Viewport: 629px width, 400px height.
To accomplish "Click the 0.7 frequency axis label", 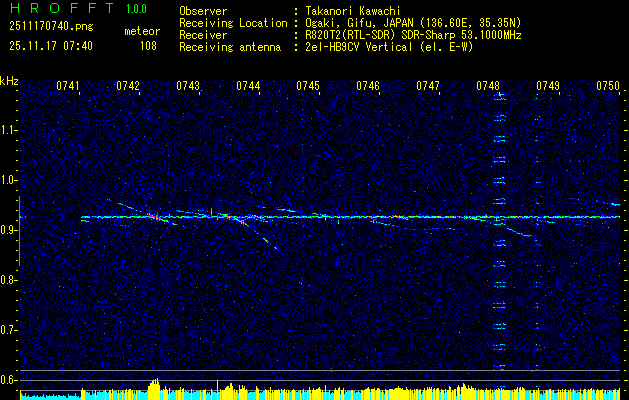I will [x=9, y=330].
